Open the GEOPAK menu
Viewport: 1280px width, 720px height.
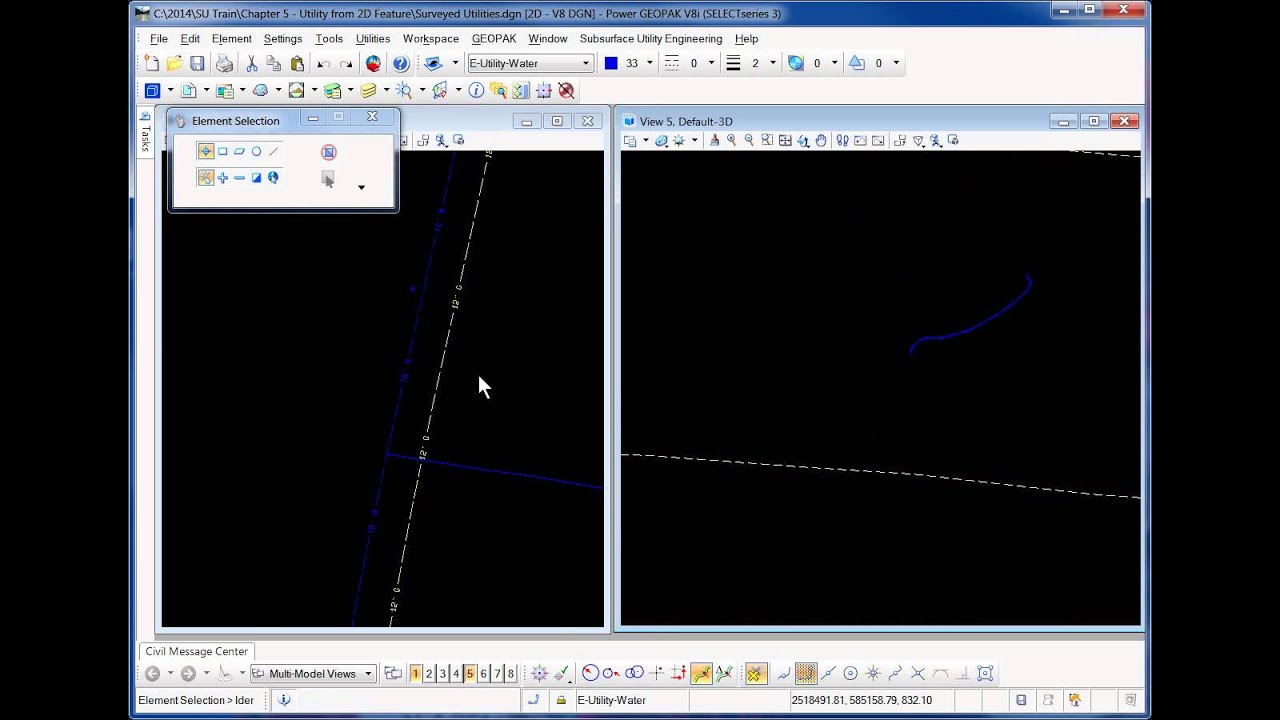494,38
